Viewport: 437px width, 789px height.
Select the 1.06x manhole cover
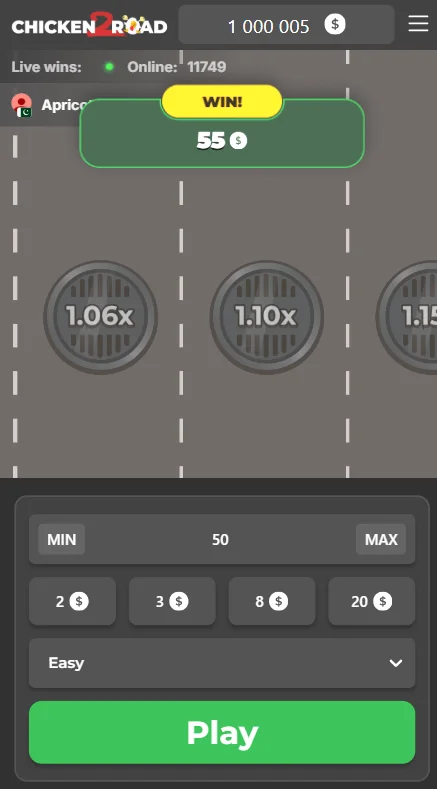(101, 317)
